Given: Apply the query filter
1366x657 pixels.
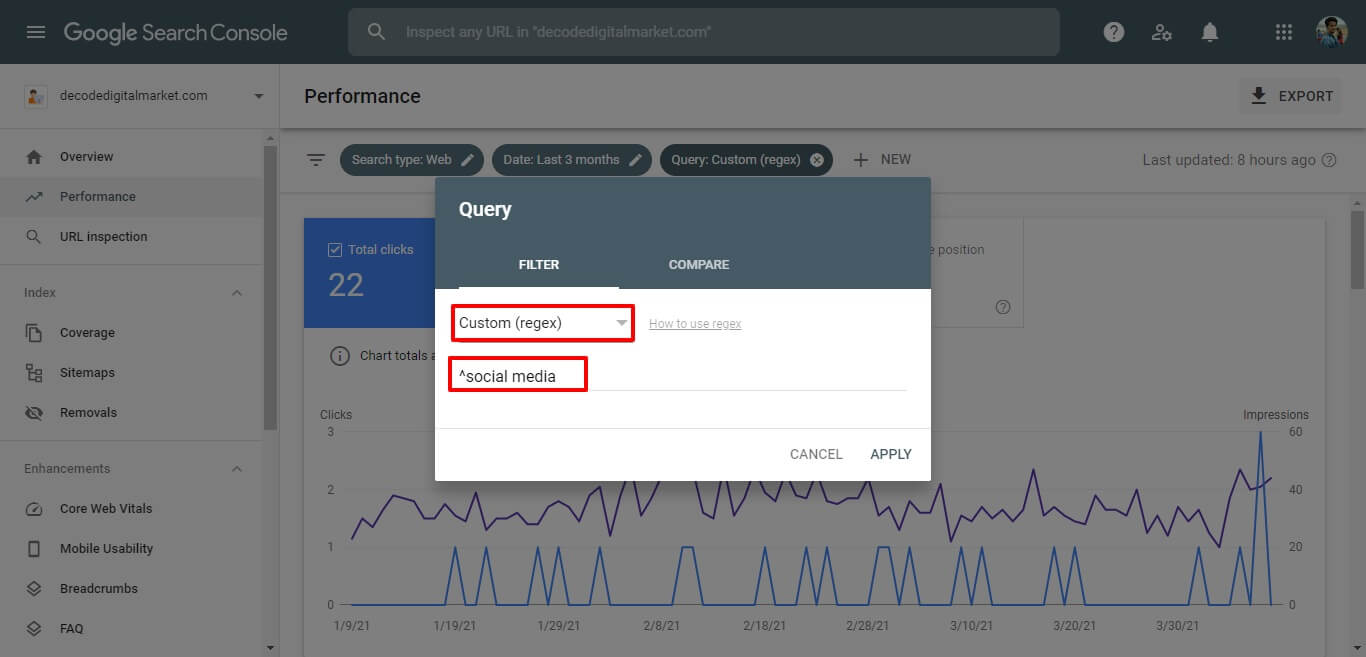Looking at the screenshot, I should point(889,453).
